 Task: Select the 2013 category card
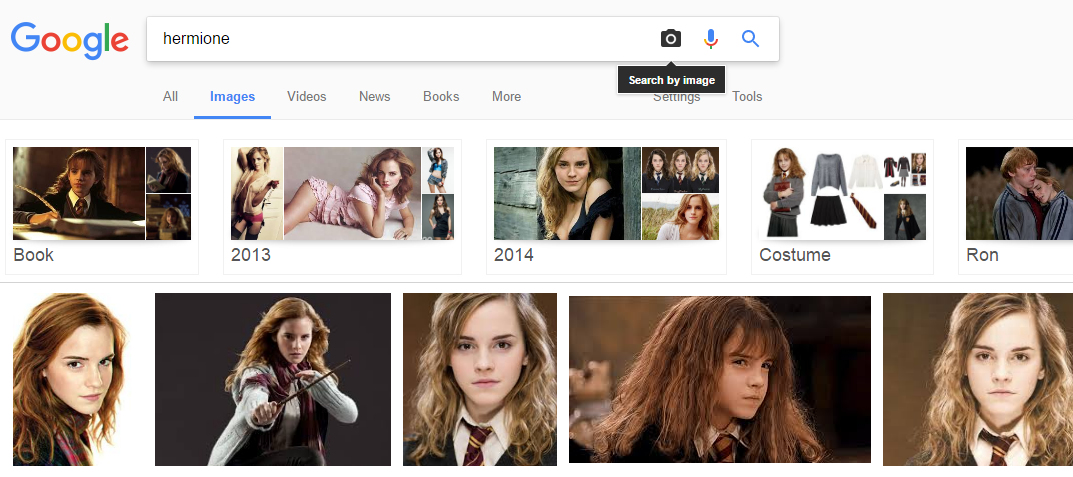tap(342, 206)
